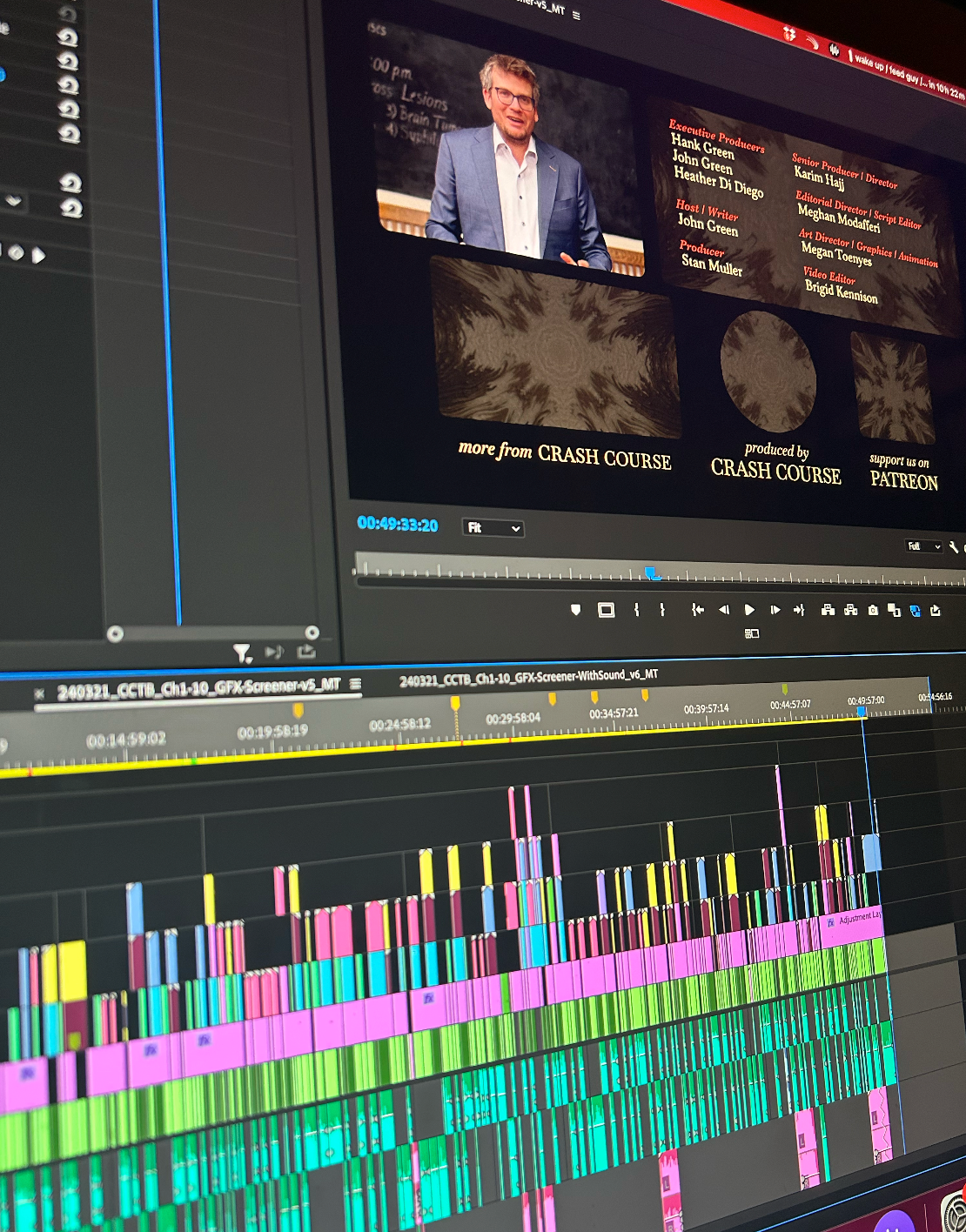Click ruler label 00:39:57:14
Screen dimensions: 966x1232
pos(706,708)
